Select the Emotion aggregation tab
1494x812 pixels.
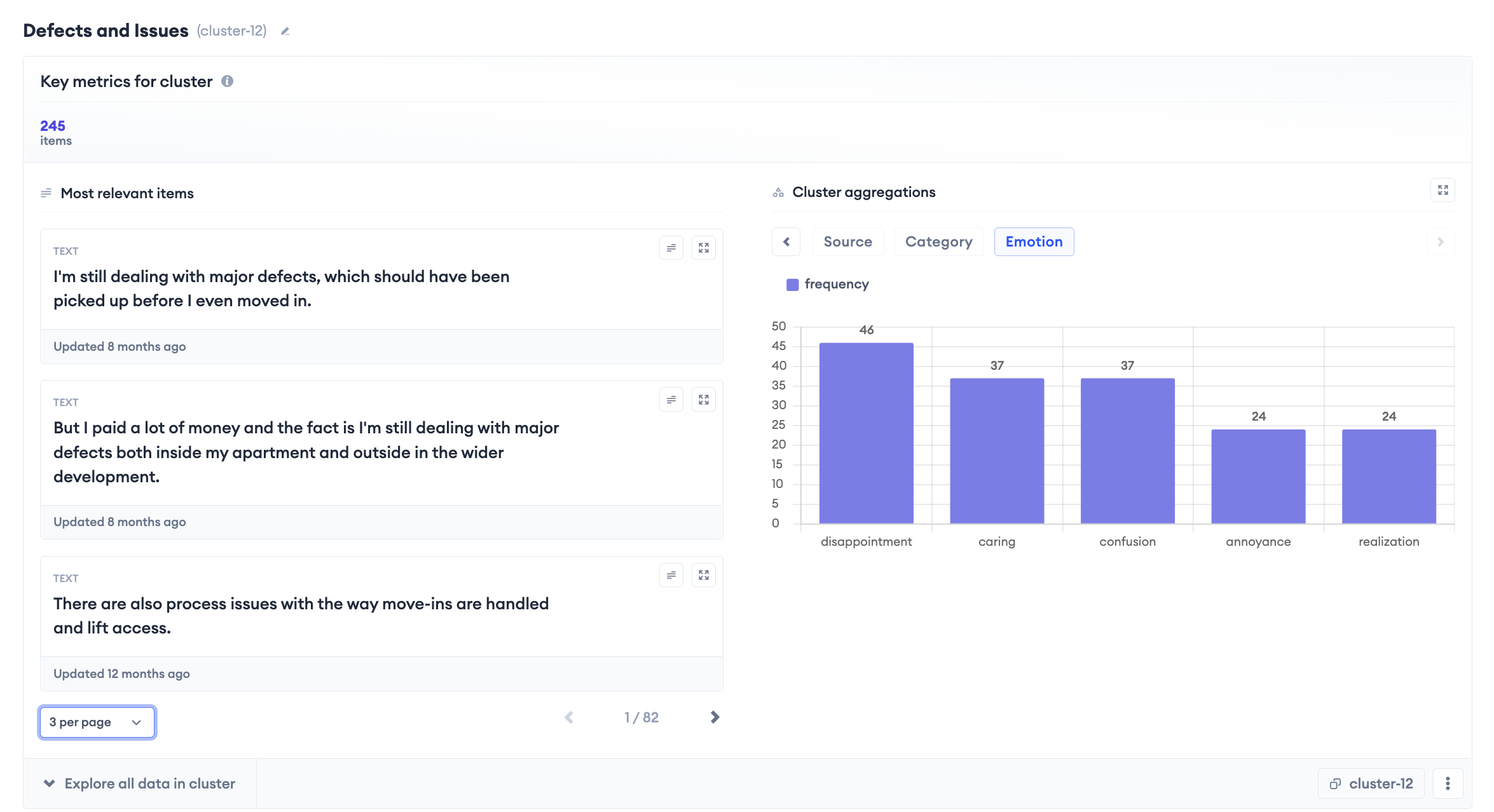tap(1034, 242)
